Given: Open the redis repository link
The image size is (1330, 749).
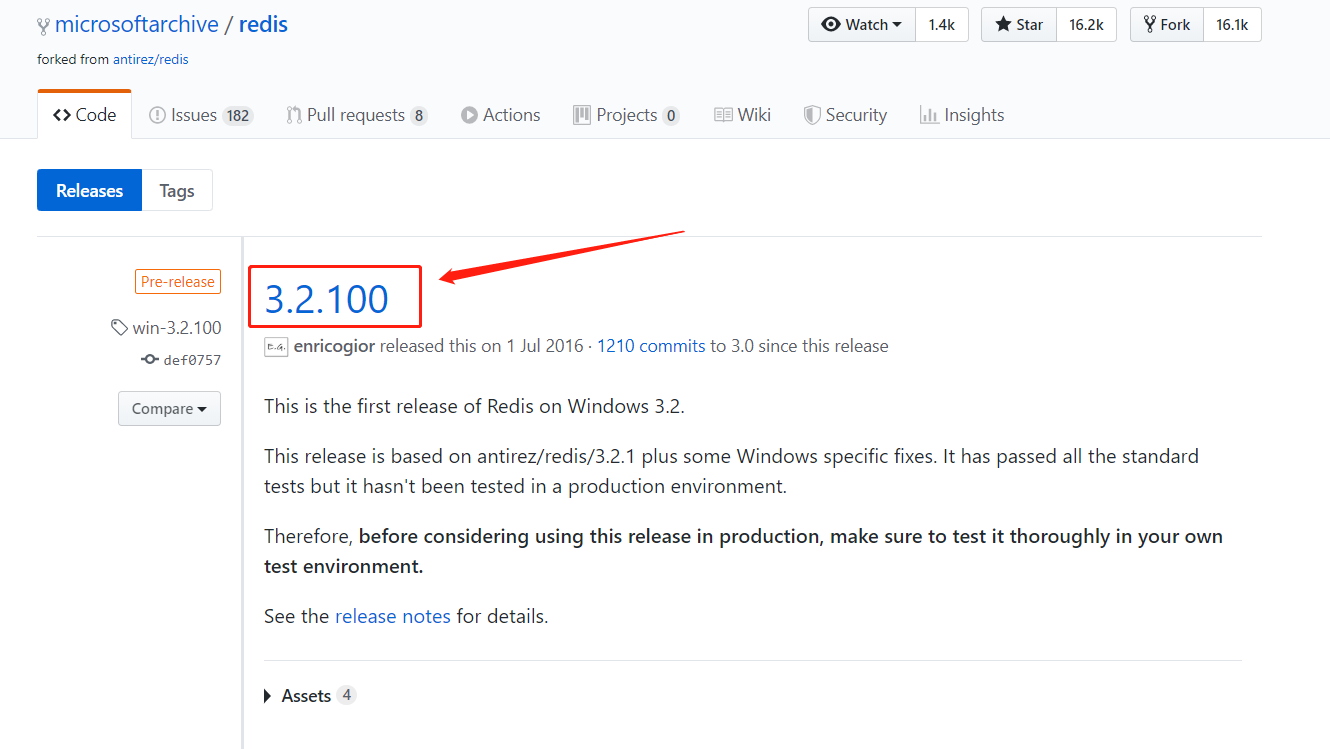Looking at the screenshot, I should [263, 25].
